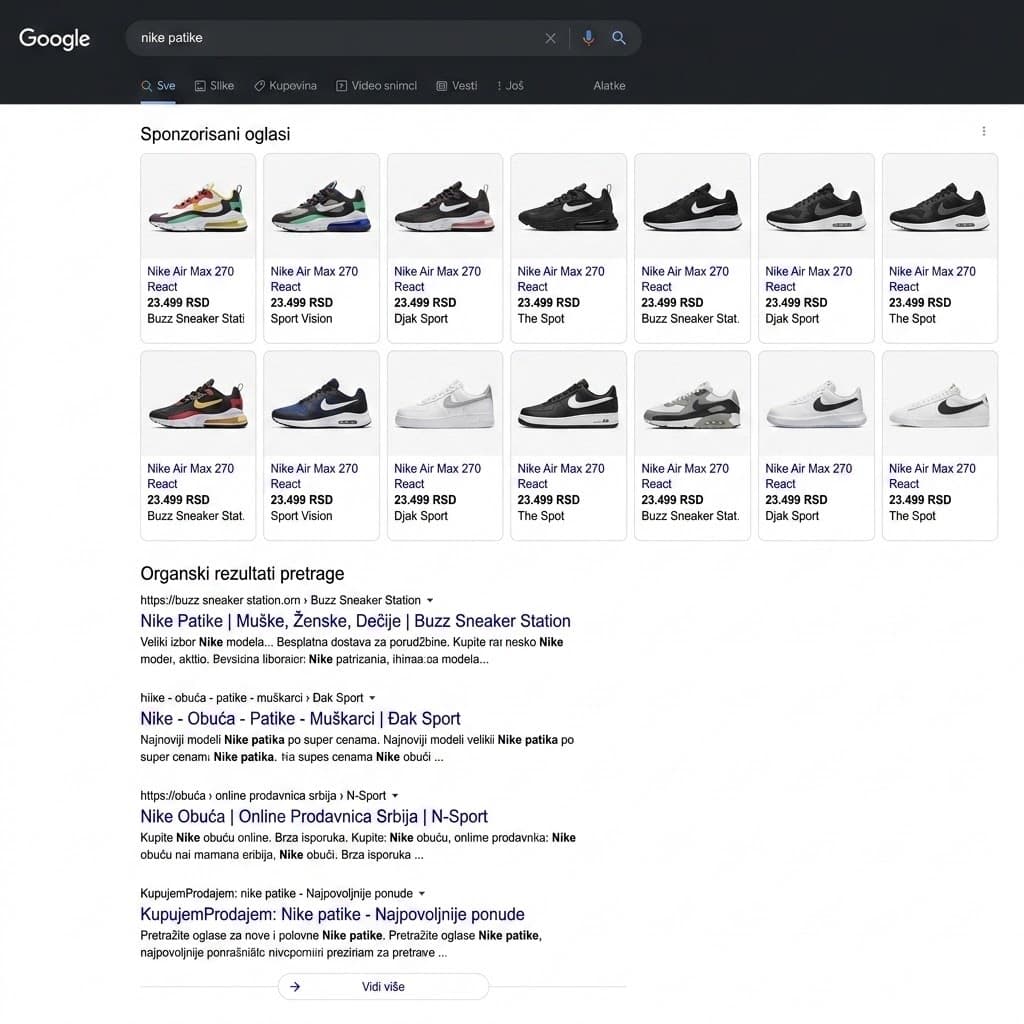1024x1024 pixels.
Task: Click the multicolor sneaker thumbnail, first row Buzz Sneaker
Action: pyautogui.click(x=199, y=207)
